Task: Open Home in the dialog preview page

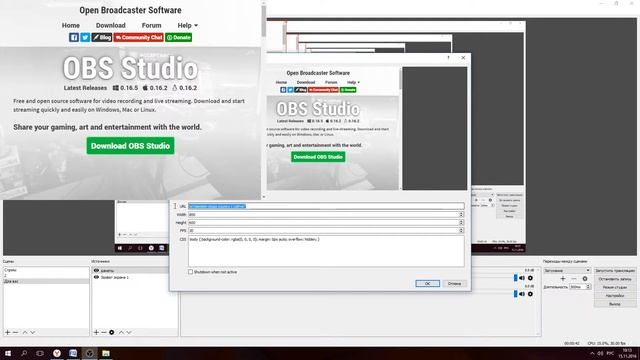Action: [x=281, y=82]
